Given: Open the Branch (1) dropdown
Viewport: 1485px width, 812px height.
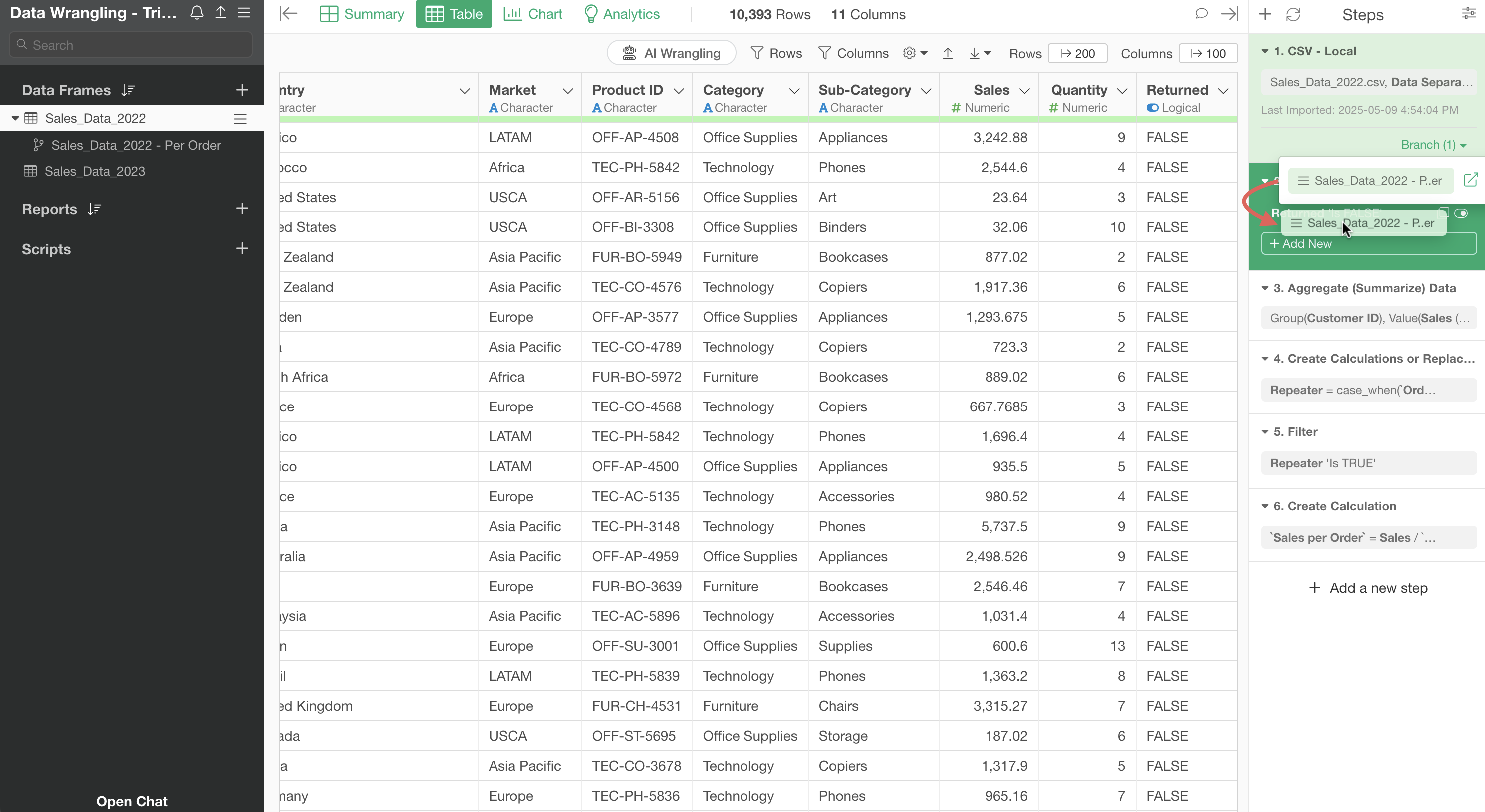Looking at the screenshot, I should [x=1433, y=145].
